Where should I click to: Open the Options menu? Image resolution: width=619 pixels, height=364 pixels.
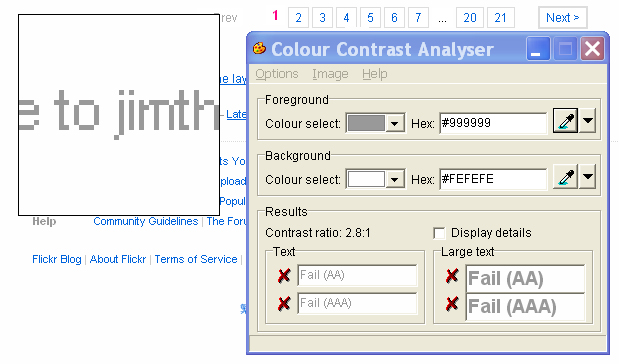[277, 74]
